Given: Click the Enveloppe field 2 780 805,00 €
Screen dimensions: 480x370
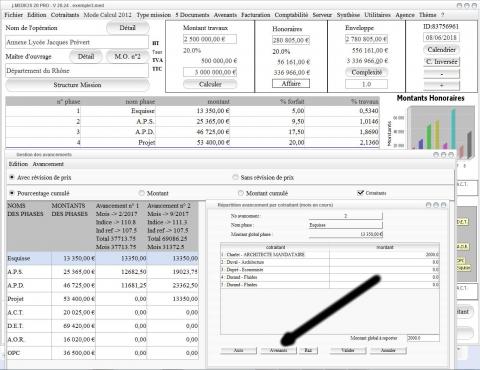Looking at the screenshot, I should point(366,39).
